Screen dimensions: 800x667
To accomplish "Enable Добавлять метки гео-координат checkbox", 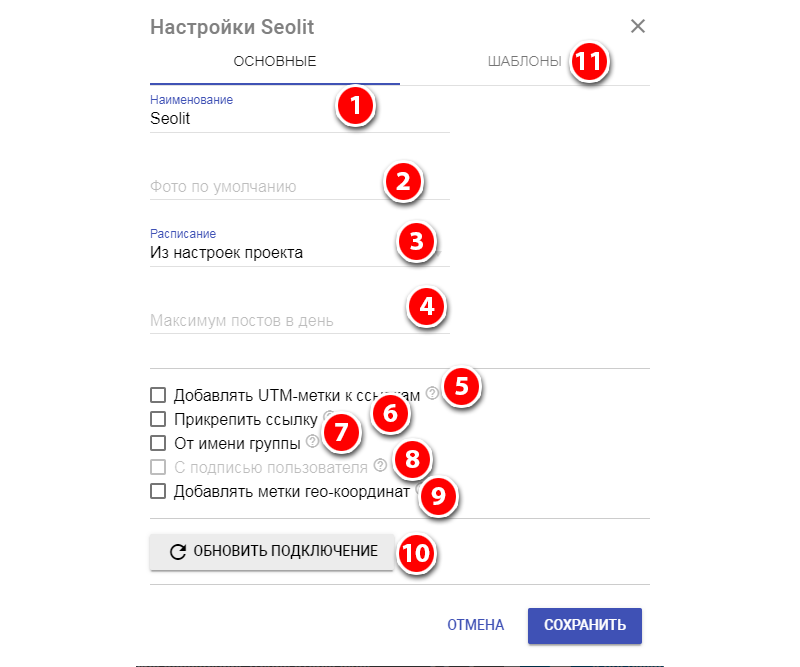I will click(157, 491).
